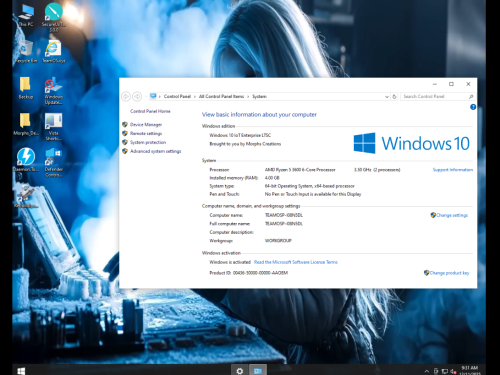The width and height of the screenshot is (500, 375).
Task: Click the '4.00 GB' installed memory value
Action: (272, 178)
